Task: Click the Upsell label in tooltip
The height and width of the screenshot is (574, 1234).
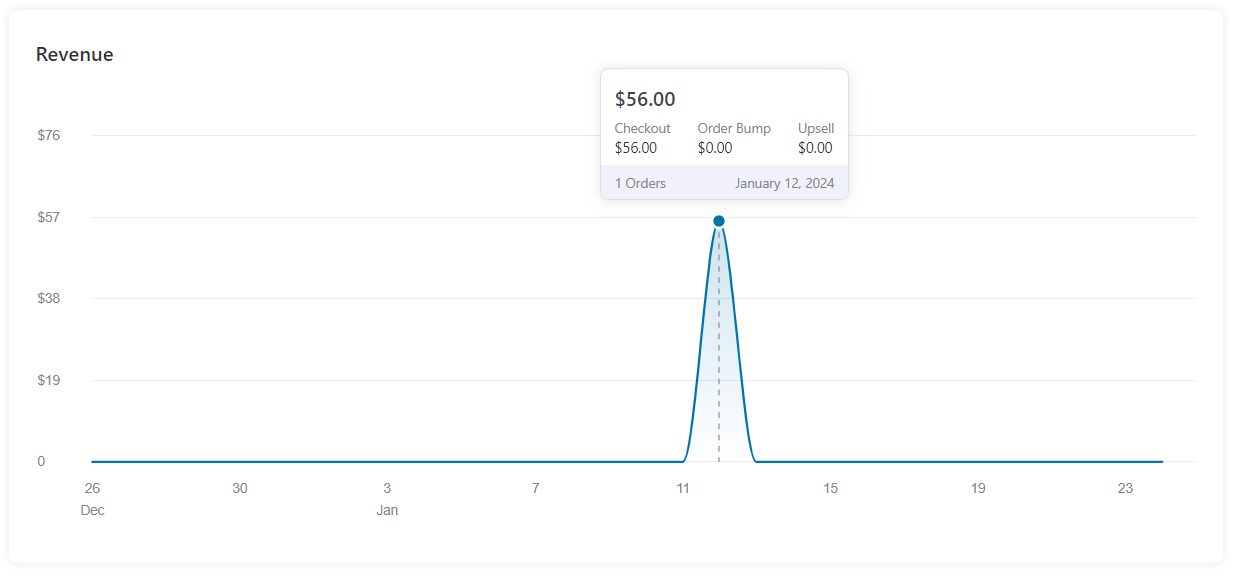Action: pyautogui.click(x=816, y=128)
